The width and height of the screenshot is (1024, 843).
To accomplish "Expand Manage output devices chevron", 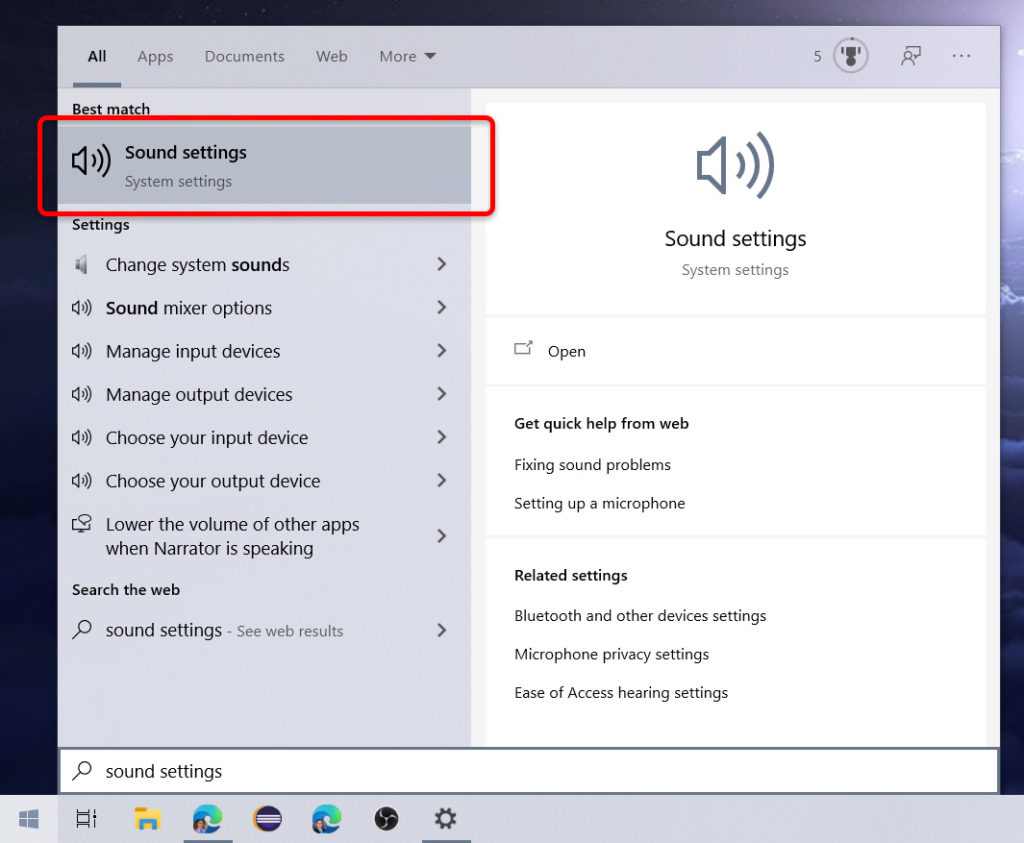I will pyautogui.click(x=441, y=394).
